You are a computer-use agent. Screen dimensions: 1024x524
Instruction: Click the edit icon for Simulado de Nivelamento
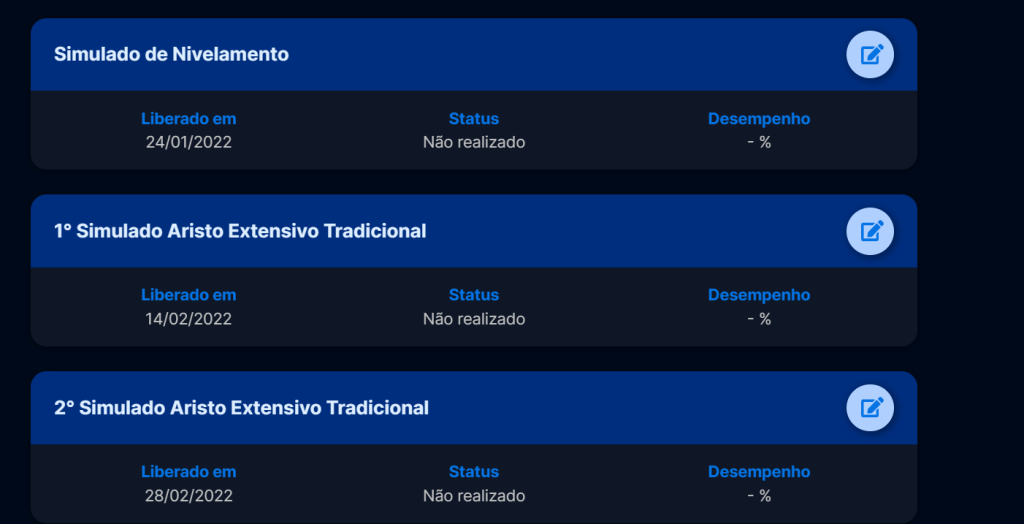point(870,54)
